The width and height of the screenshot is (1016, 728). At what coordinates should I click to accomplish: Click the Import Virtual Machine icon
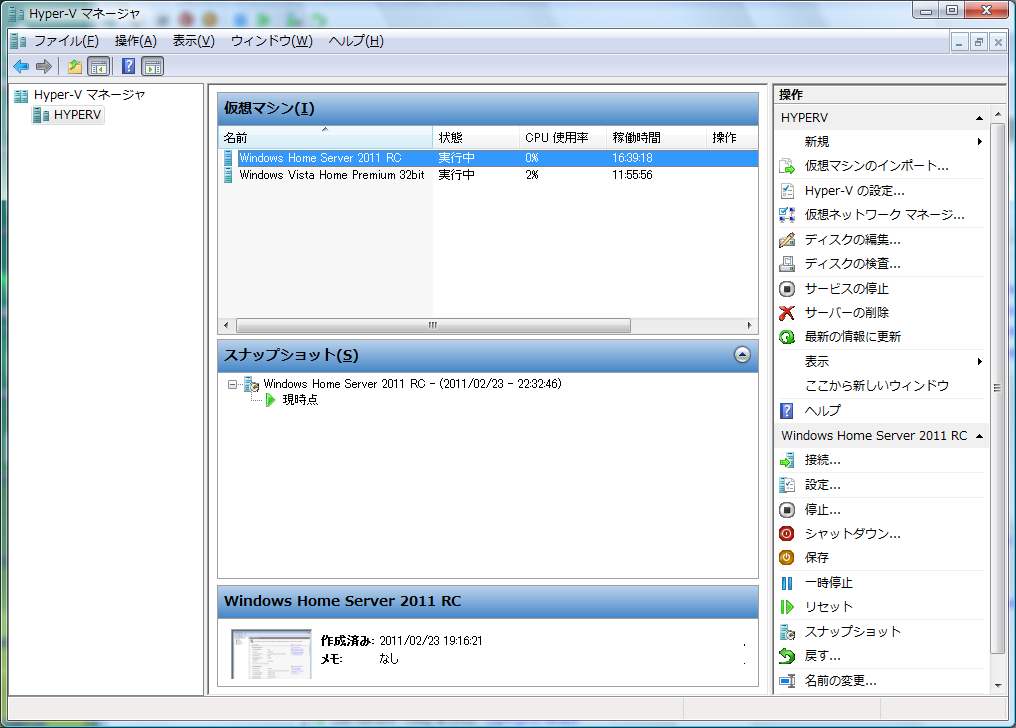point(787,166)
